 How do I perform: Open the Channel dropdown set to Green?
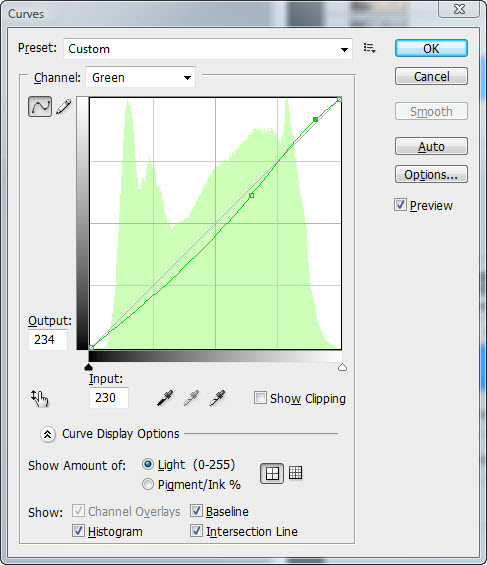140,77
